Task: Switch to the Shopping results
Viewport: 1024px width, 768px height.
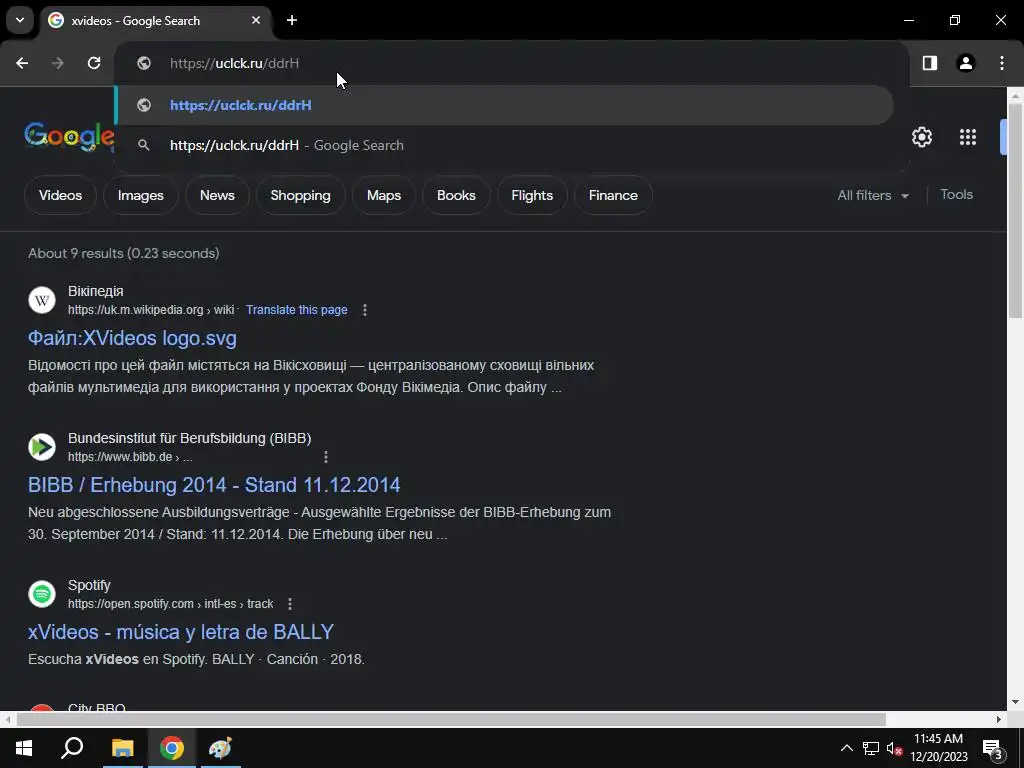Action: coord(300,195)
